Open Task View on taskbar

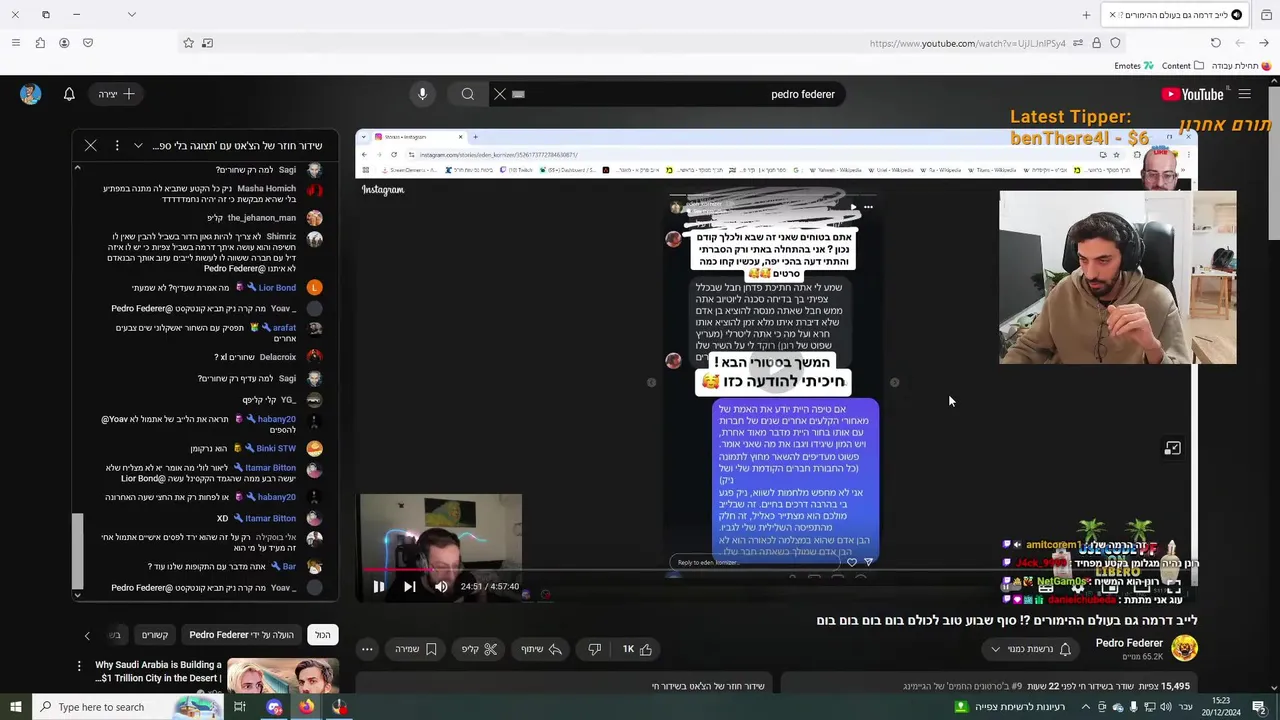tap(240, 707)
